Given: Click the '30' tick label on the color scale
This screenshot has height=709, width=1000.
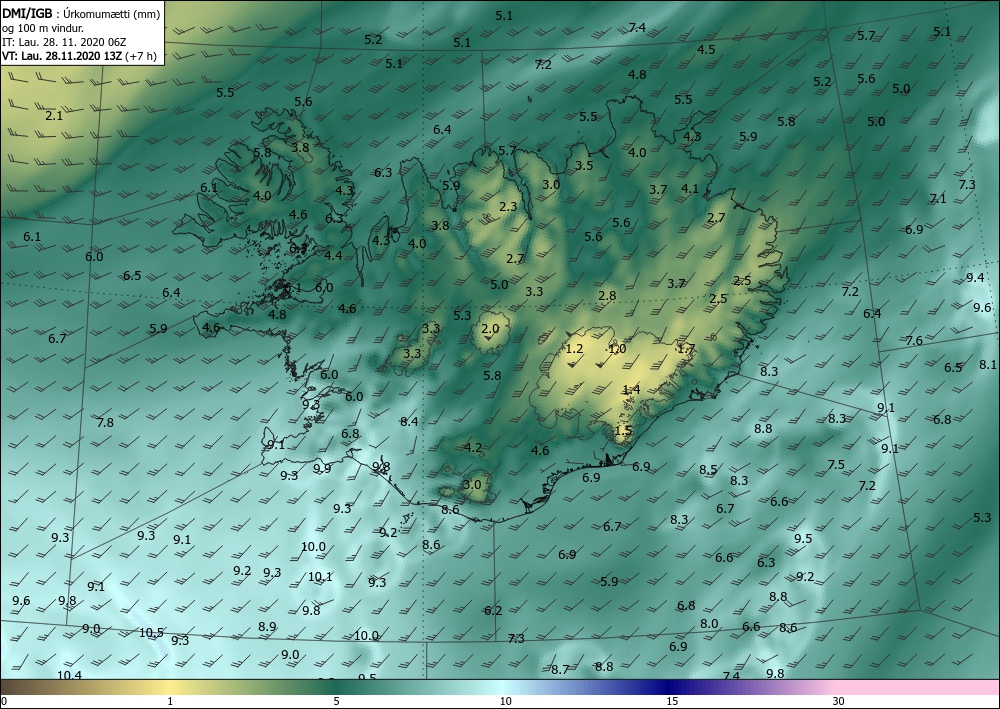Looking at the screenshot, I should [x=838, y=701].
